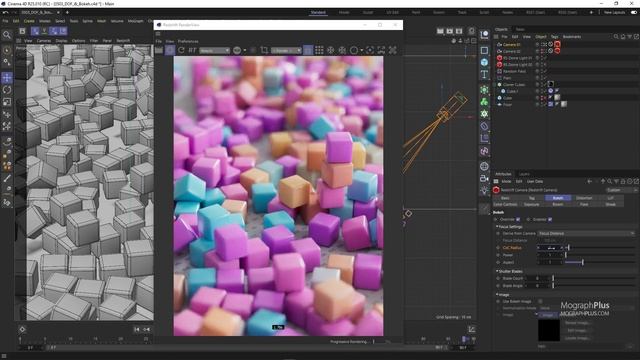Toggle the Override checkbox in Bokeh settings
The height and width of the screenshot is (360, 640).
click(518, 220)
